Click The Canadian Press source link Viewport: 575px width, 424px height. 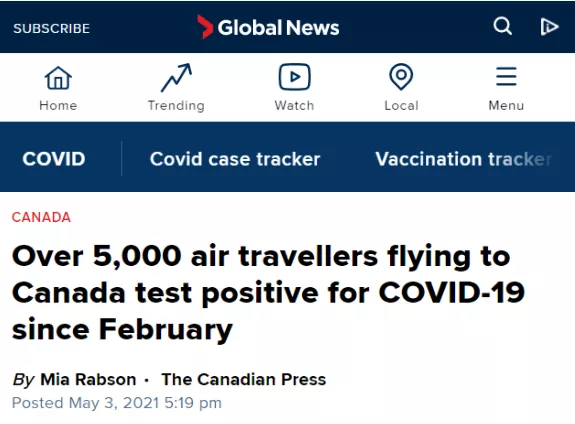point(243,379)
